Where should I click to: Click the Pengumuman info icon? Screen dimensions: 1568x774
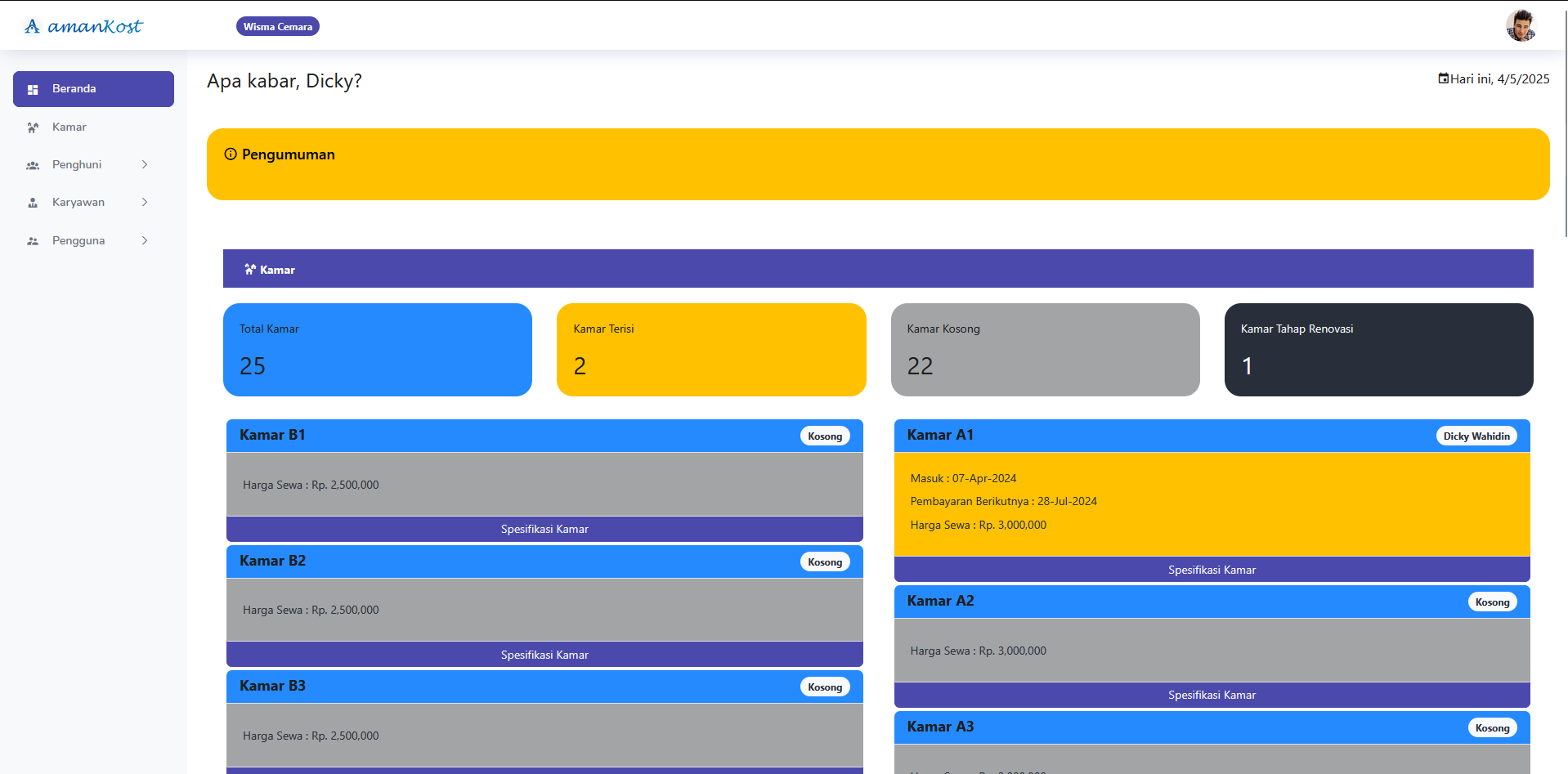(x=231, y=154)
